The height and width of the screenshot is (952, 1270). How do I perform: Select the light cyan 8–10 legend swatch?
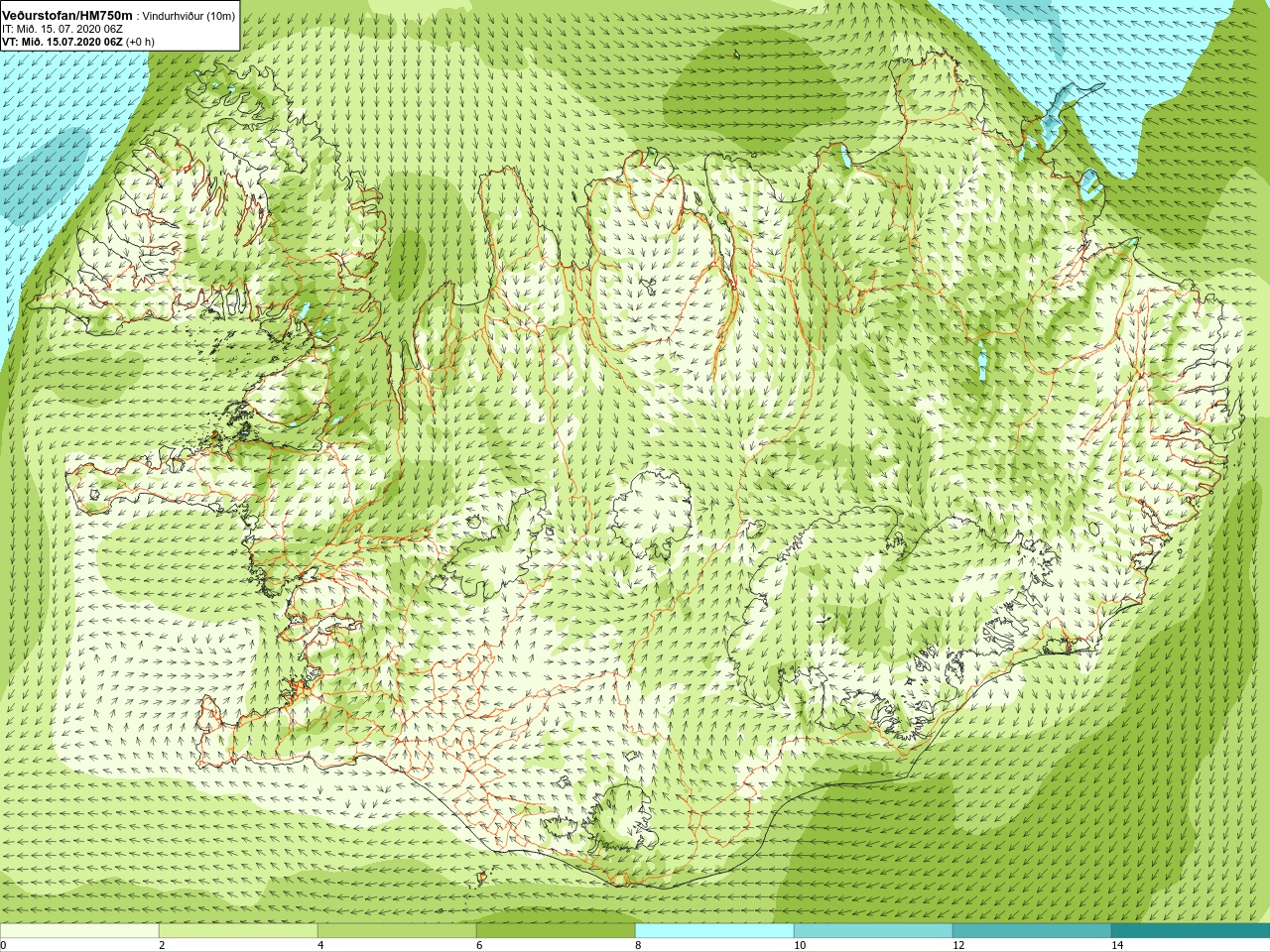pos(714,931)
